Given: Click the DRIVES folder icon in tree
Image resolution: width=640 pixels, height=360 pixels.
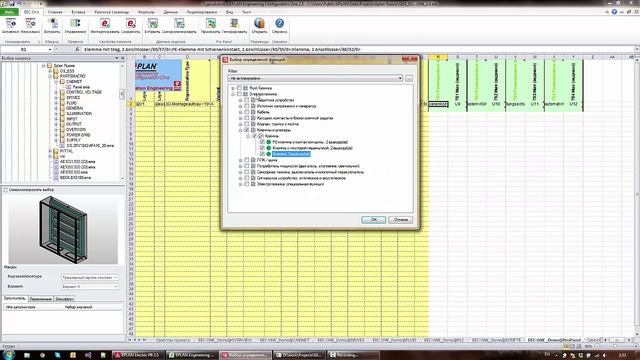Looking at the screenshot, I should [x=62, y=98].
